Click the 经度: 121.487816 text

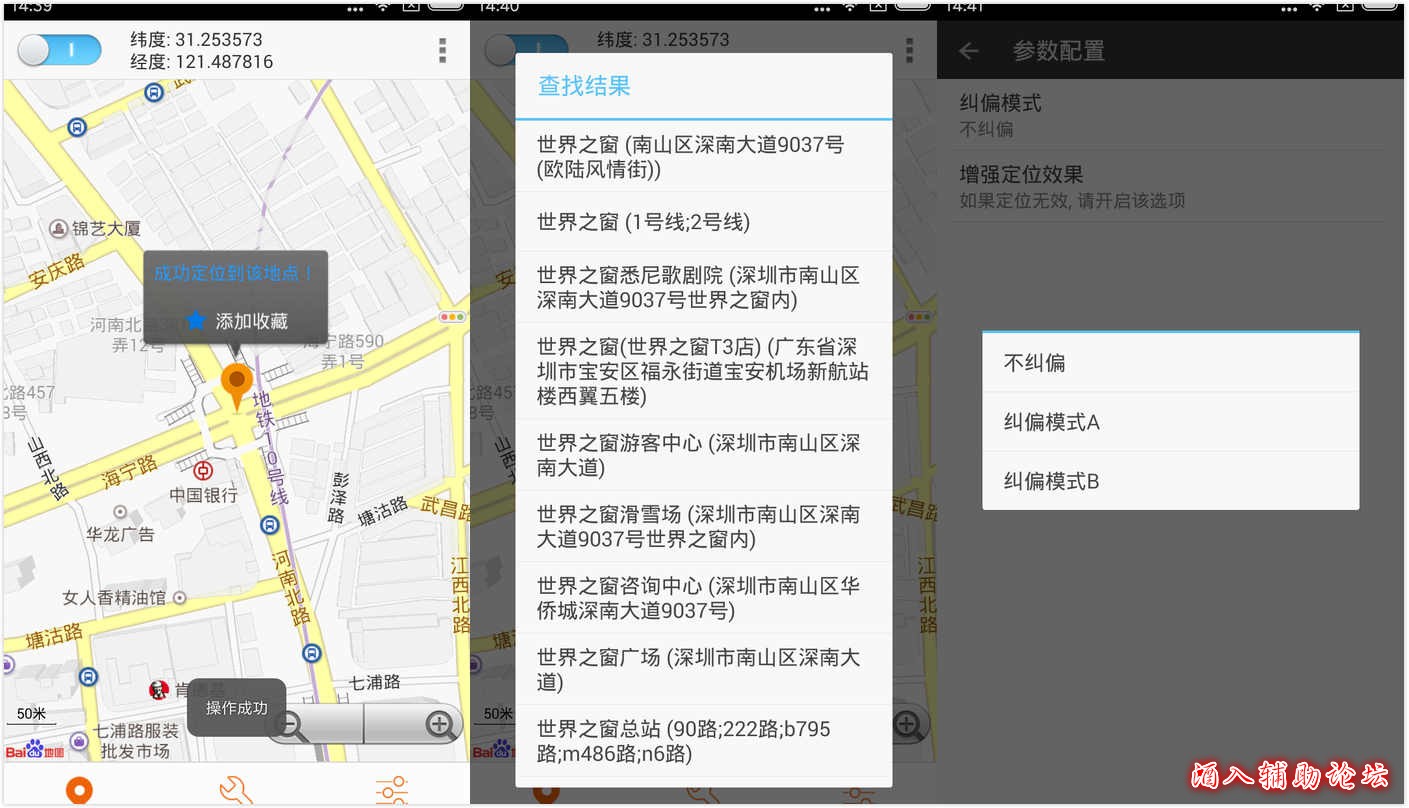pyautogui.click(x=201, y=62)
